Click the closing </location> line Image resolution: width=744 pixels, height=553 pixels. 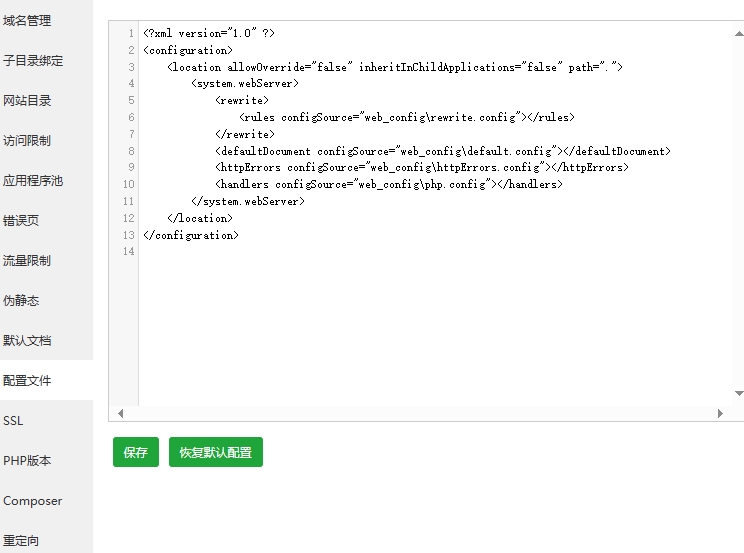click(200, 218)
